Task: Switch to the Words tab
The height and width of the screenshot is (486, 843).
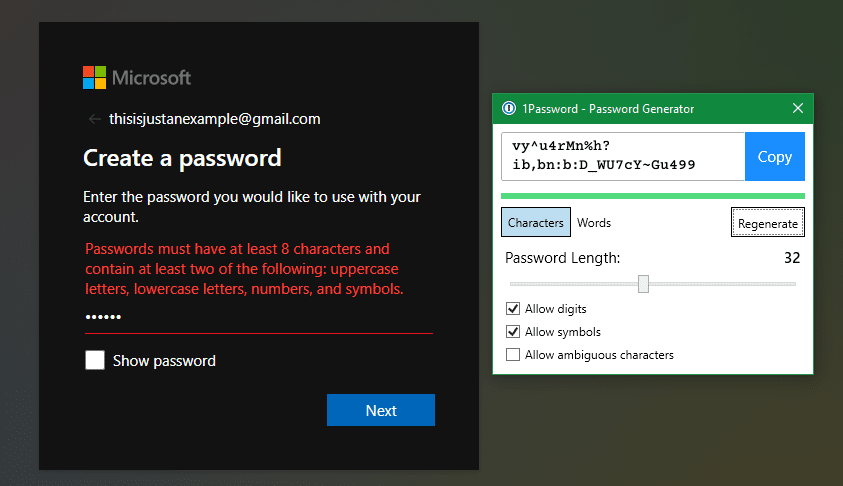Action: point(594,223)
